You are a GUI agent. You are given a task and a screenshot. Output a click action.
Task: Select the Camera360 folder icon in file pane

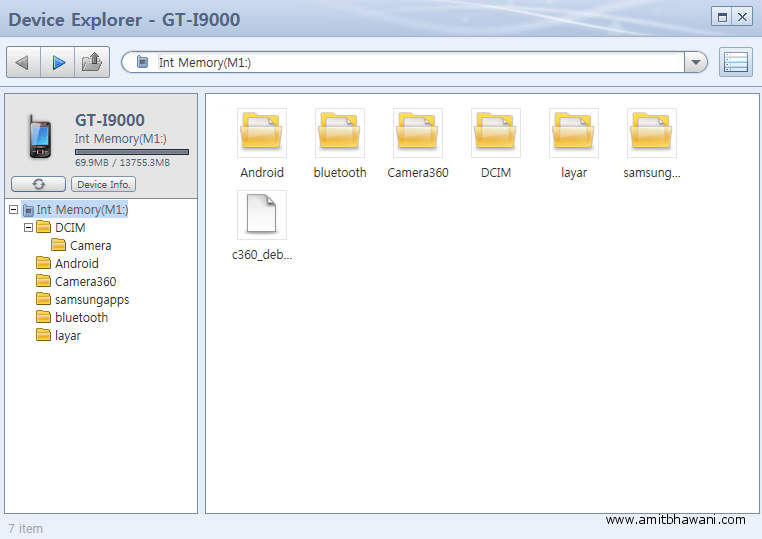(x=418, y=133)
